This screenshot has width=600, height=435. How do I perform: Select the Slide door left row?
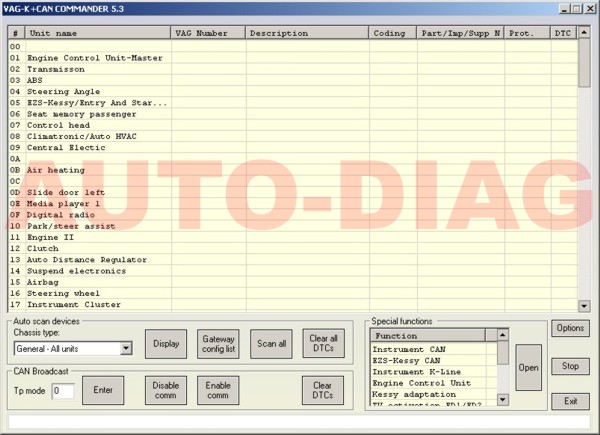[x=293, y=192]
